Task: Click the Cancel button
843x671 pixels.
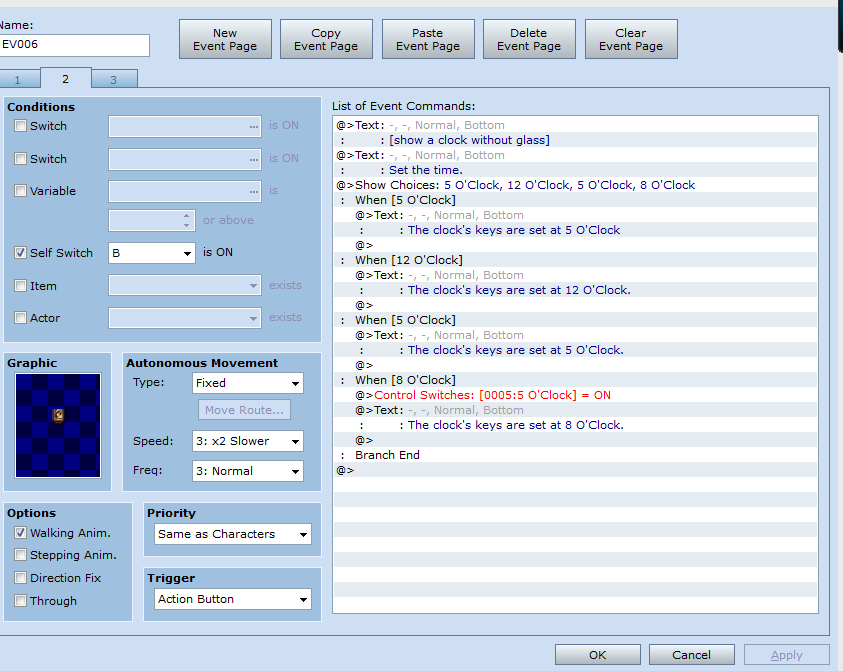Action: [691, 655]
